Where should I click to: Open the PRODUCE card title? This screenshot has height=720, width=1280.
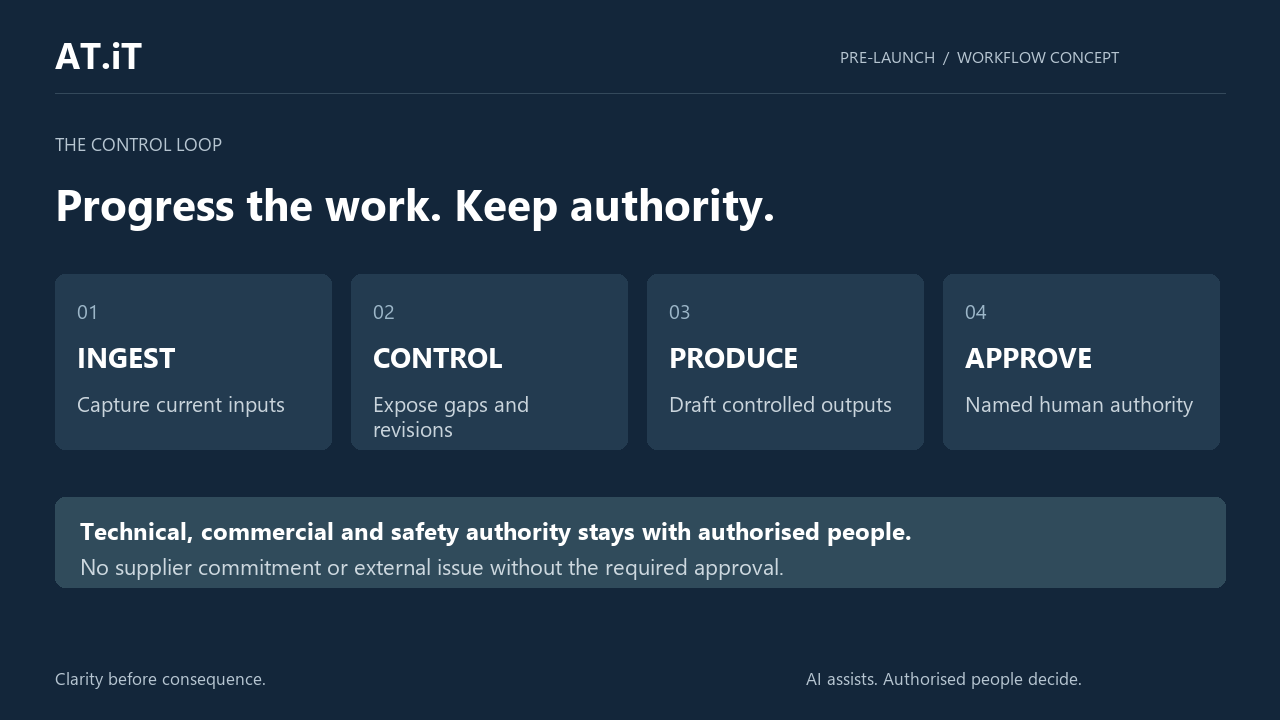coord(733,358)
